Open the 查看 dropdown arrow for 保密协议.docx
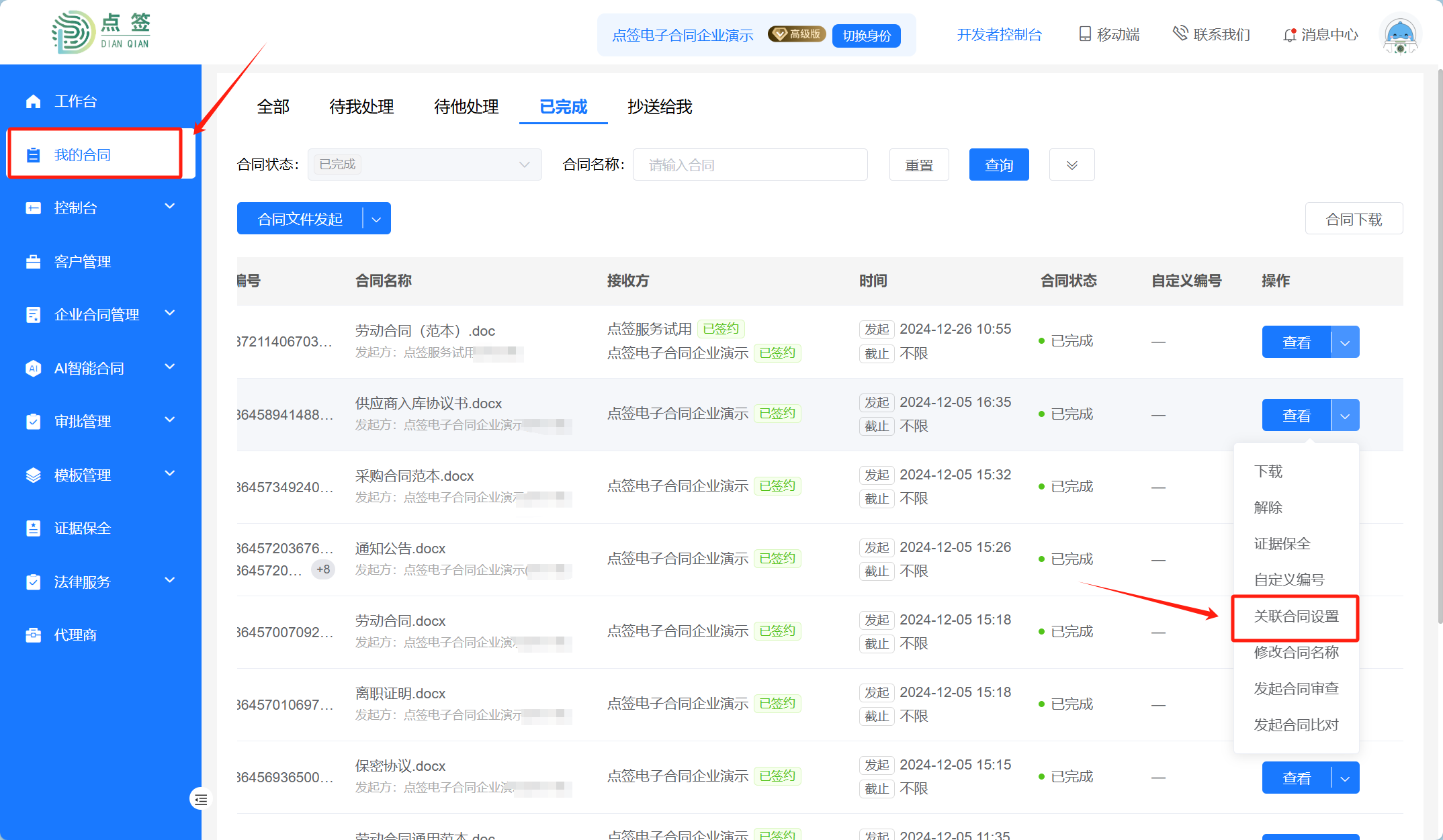 1345,778
